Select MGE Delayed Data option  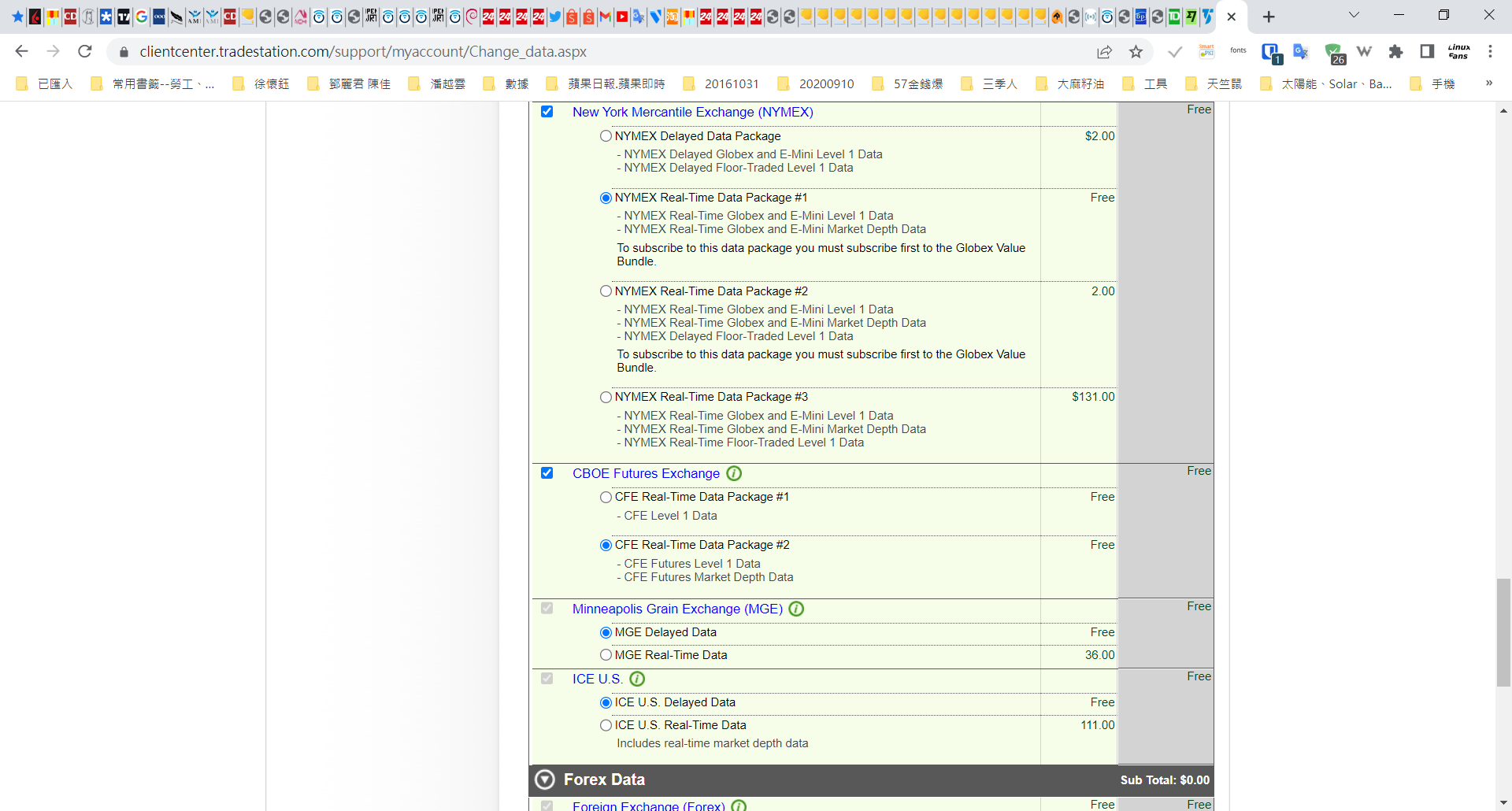pos(606,632)
